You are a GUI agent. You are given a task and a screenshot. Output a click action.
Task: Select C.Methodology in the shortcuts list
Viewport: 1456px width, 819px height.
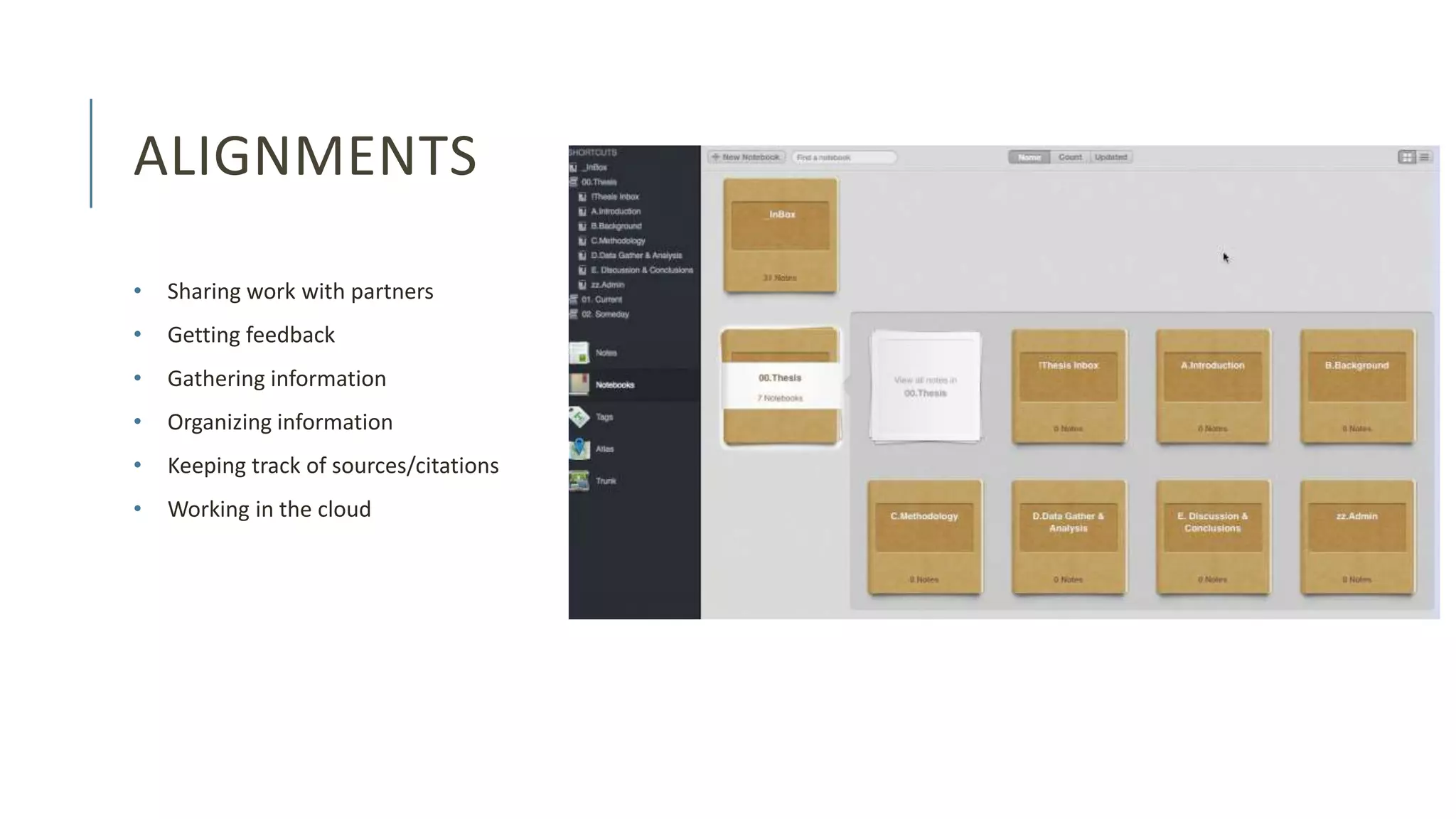pos(617,241)
